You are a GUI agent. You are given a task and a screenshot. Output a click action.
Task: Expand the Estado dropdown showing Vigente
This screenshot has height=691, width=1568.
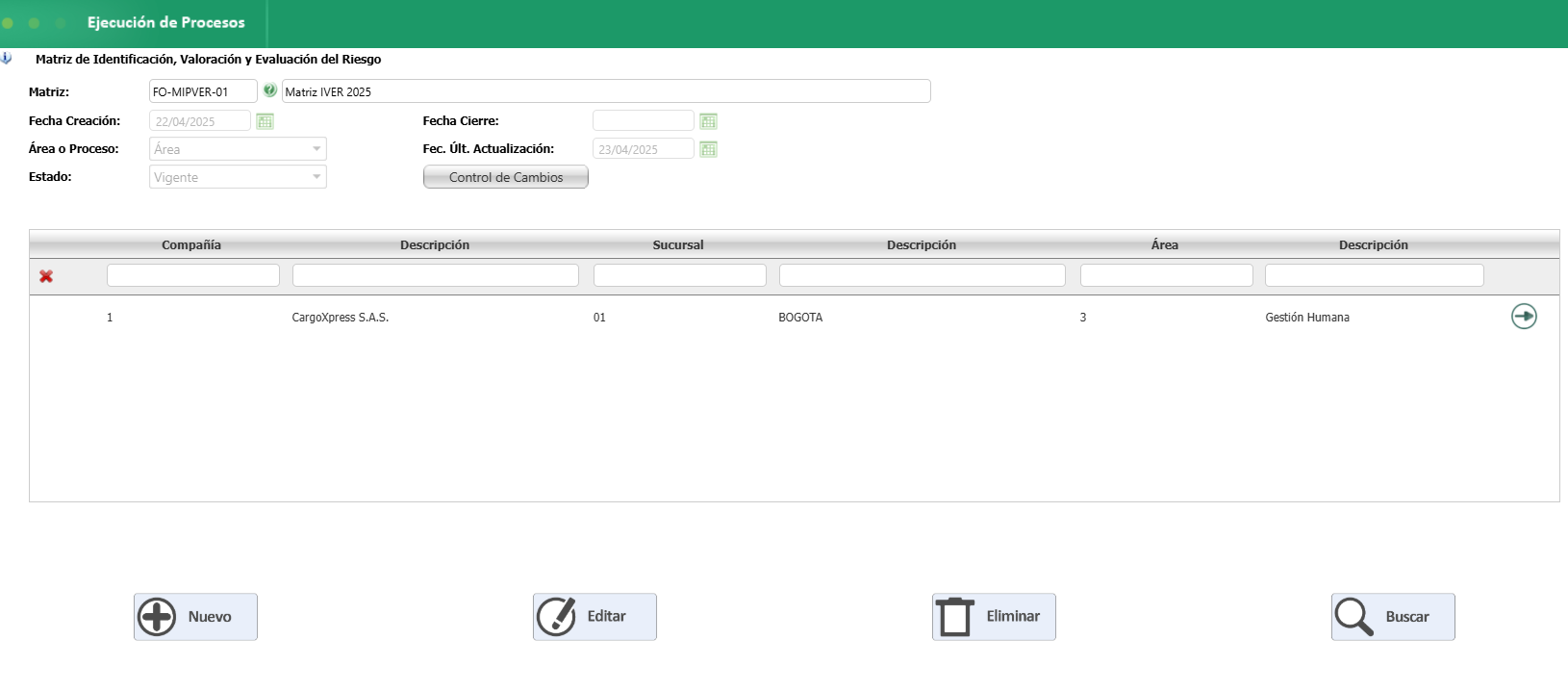click(316, 177)
